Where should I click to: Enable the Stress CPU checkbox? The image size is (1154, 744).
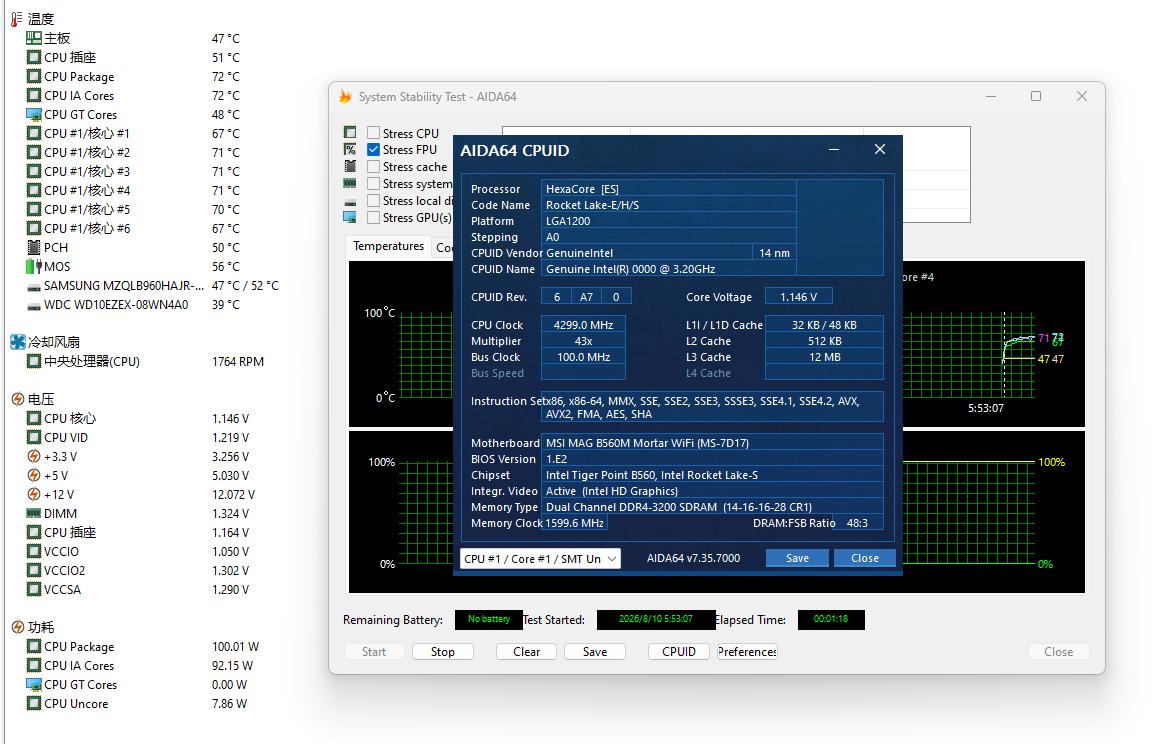click(x=374, y=133)
